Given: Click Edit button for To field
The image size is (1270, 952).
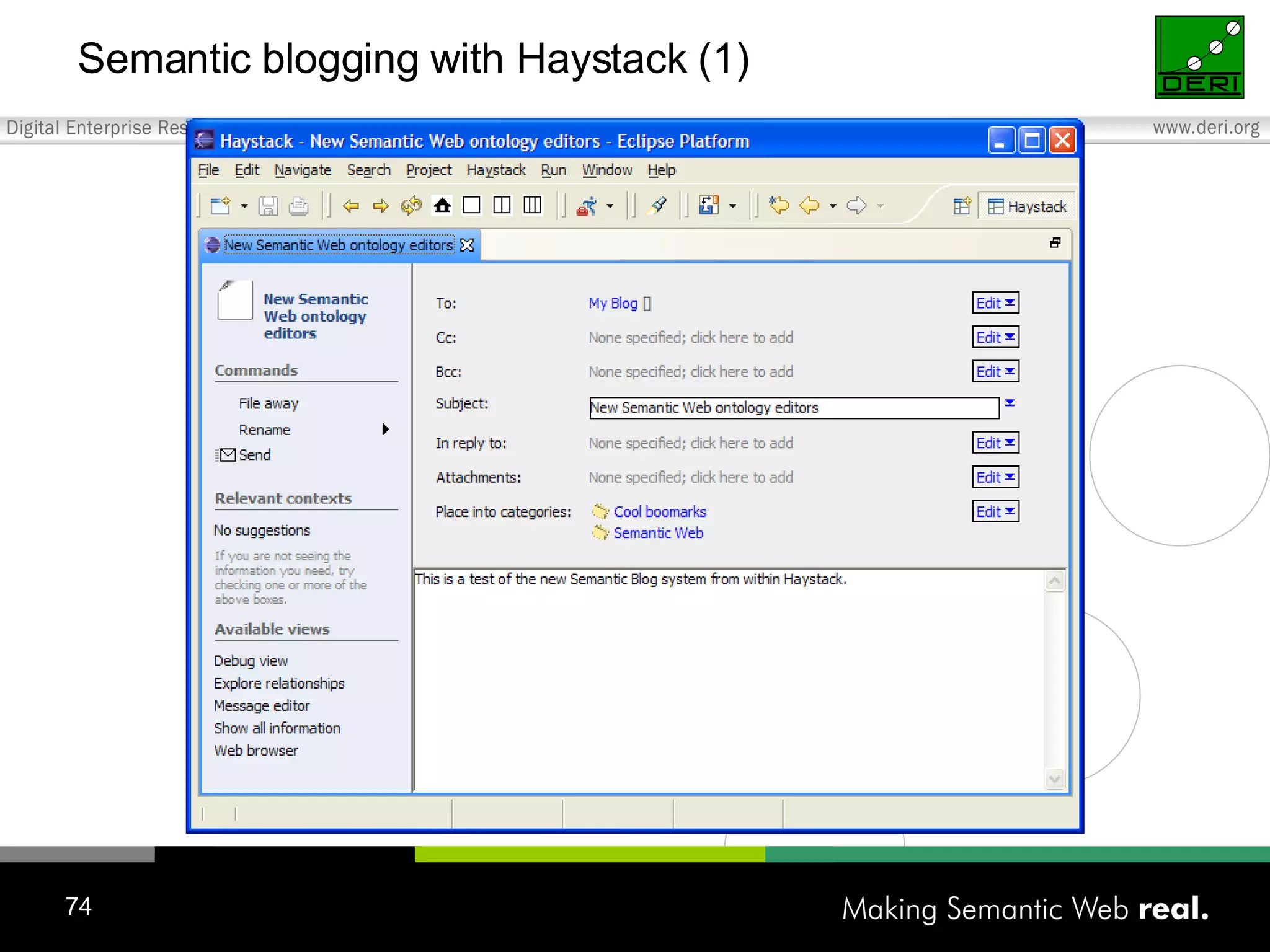Looking at the screenshot, I should [995, 302].
